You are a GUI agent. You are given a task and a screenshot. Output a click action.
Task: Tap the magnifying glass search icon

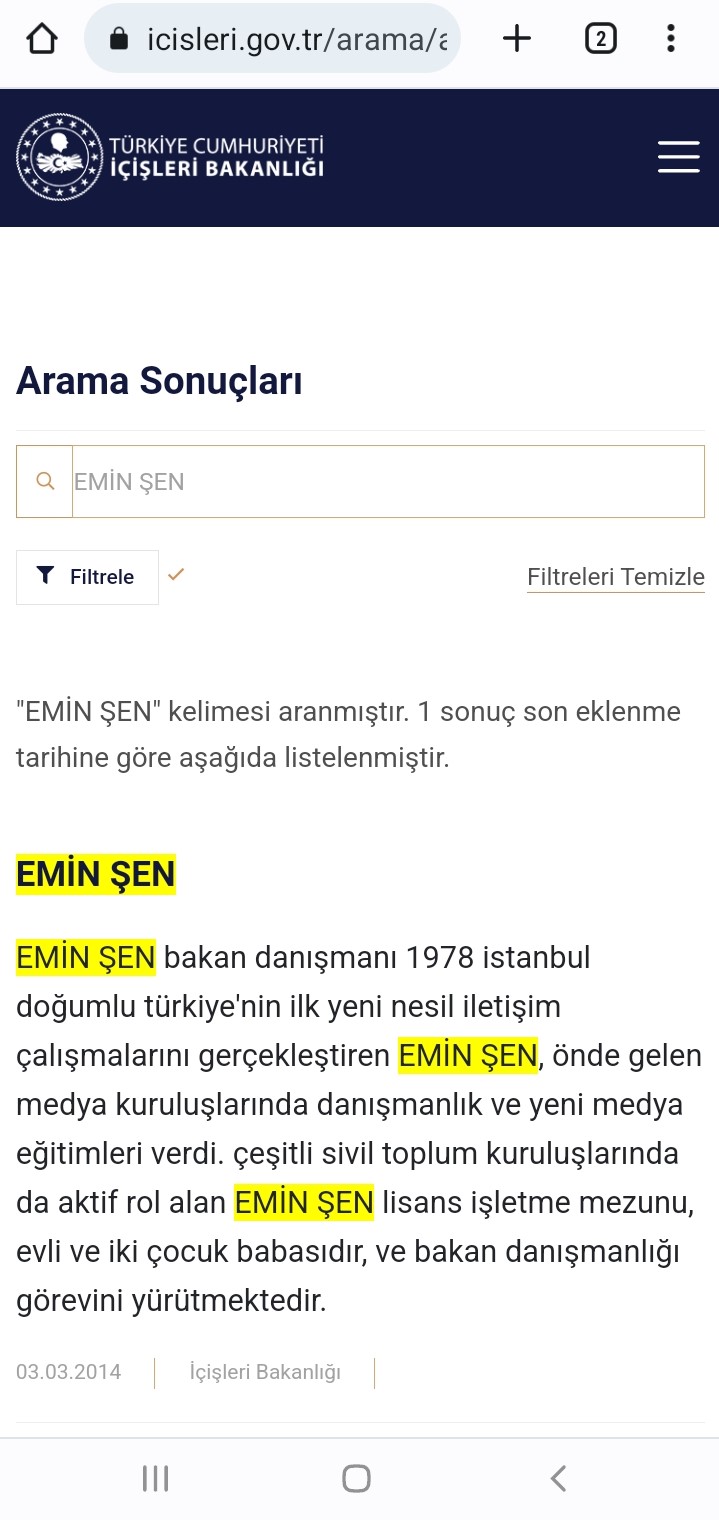[44, 481]
